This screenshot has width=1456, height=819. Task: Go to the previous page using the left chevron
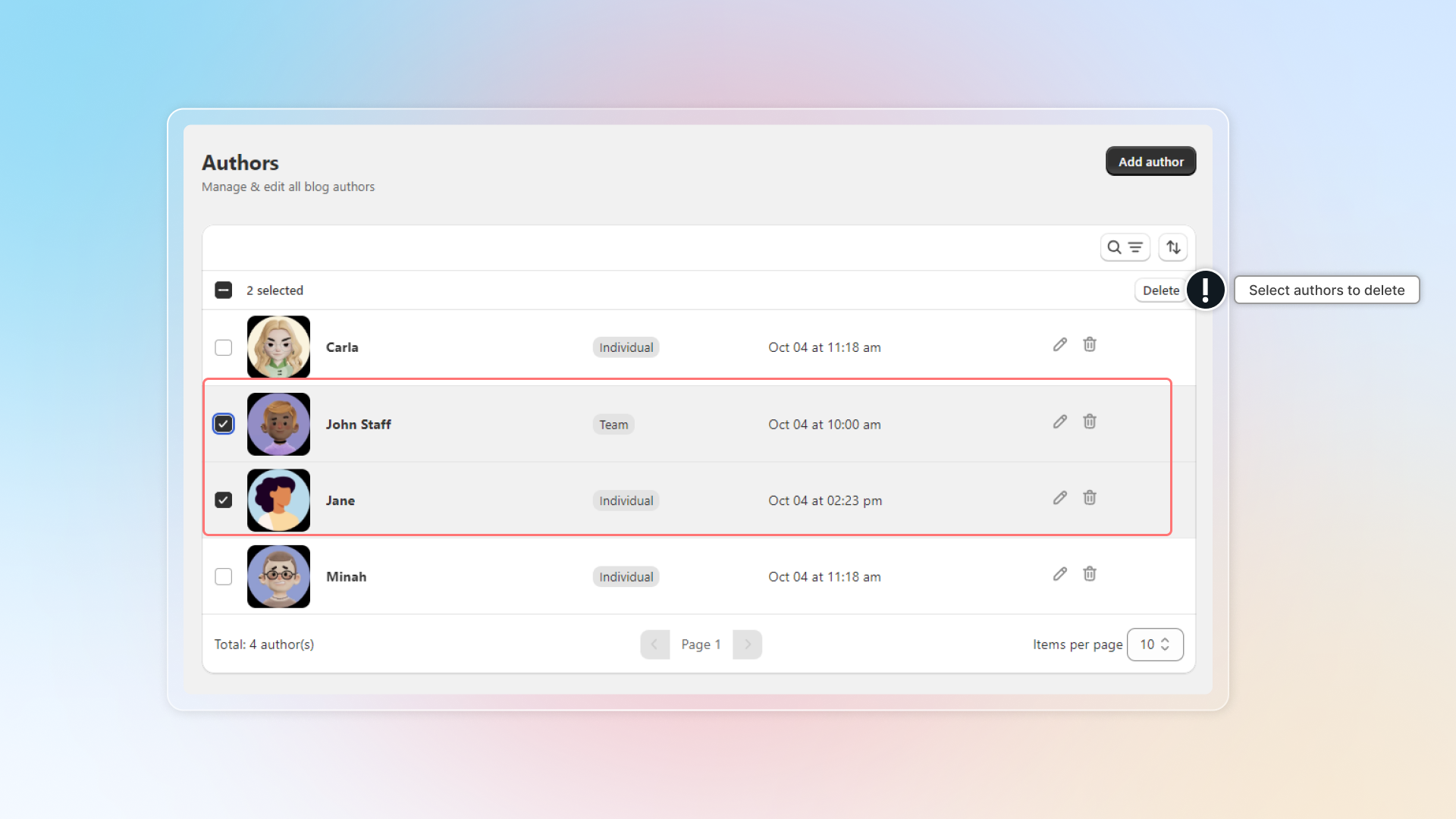pos(654,645)
